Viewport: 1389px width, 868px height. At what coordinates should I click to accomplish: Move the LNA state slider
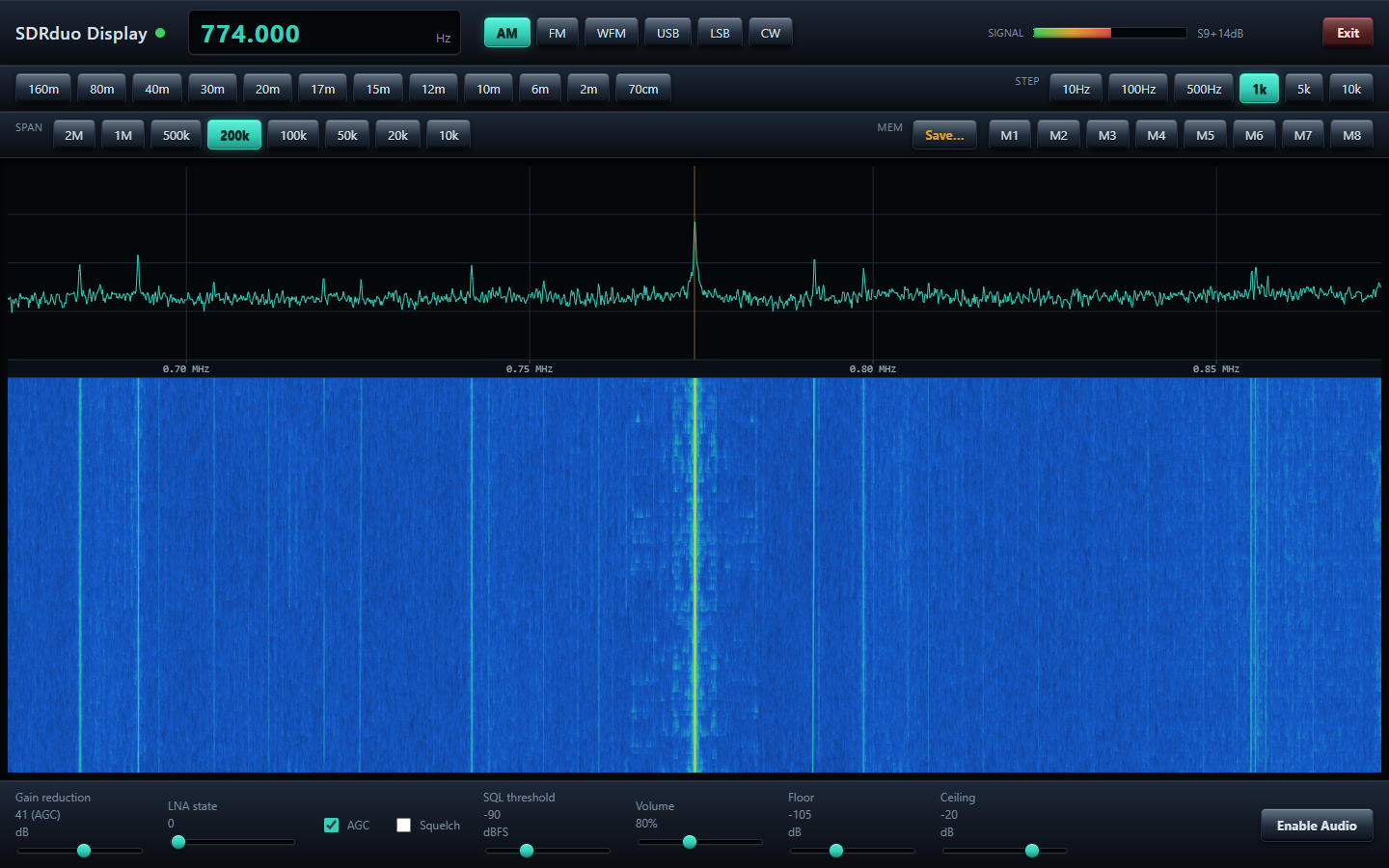[231, 842]
